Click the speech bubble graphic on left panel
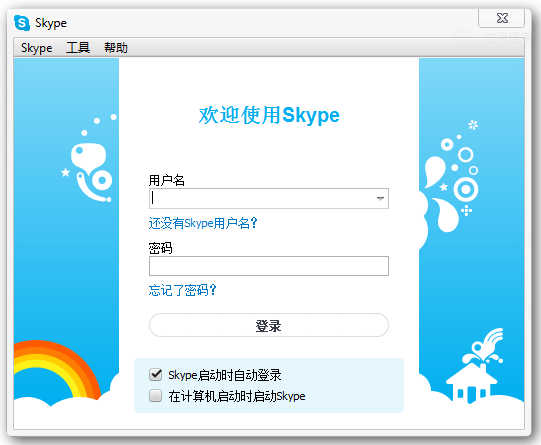 pos(88,156)
